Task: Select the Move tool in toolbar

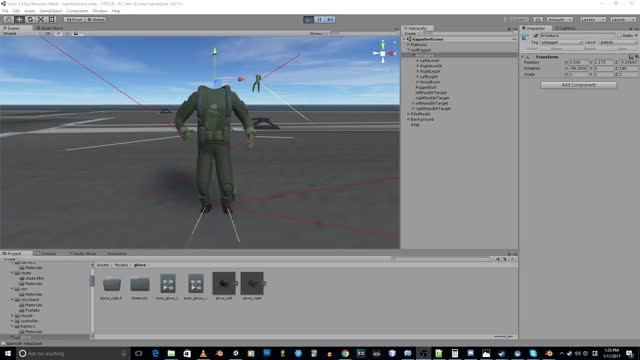Action: coord(19,20)
